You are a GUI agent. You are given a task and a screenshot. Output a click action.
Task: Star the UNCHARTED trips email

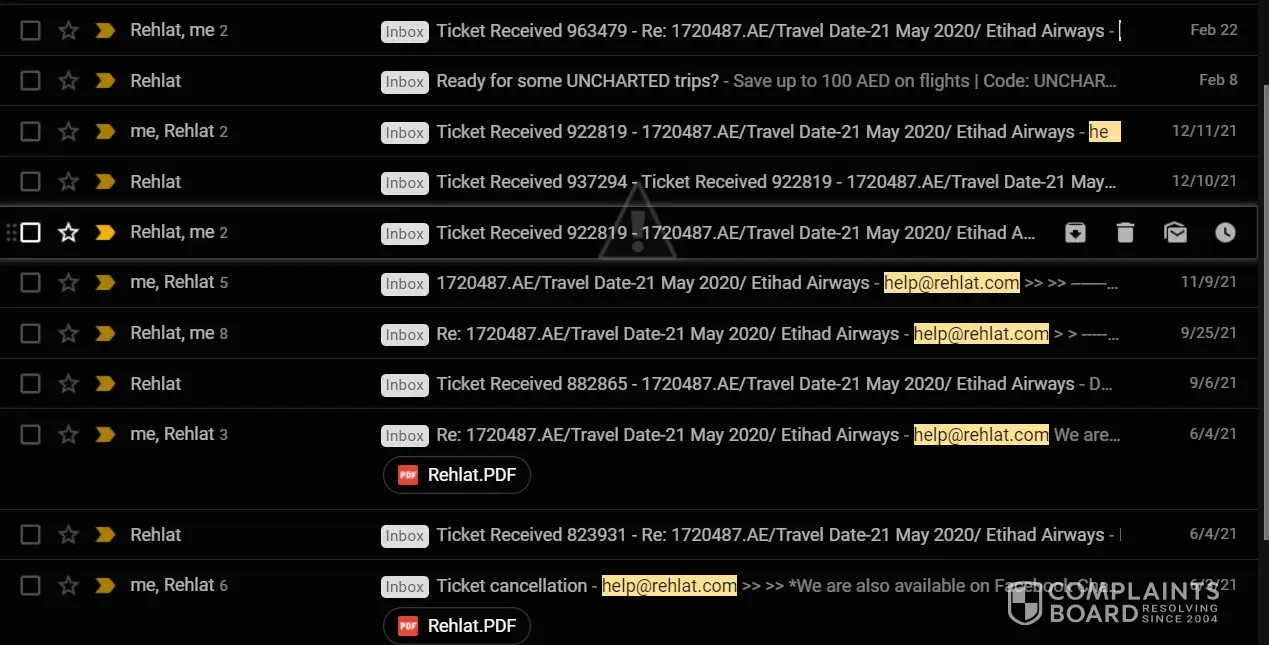pos(68,81)
